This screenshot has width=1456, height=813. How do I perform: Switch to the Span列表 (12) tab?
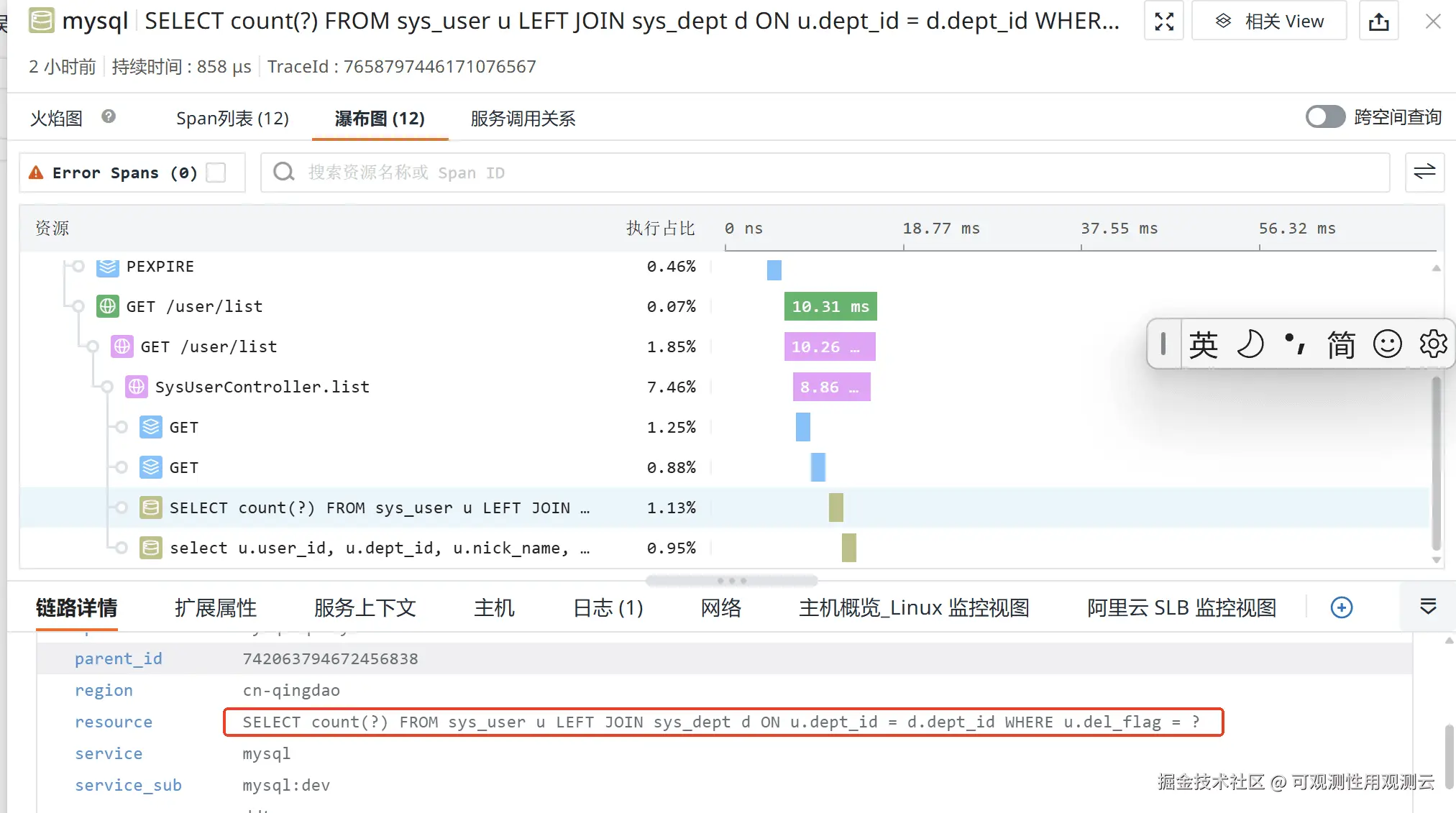[232, 119]
